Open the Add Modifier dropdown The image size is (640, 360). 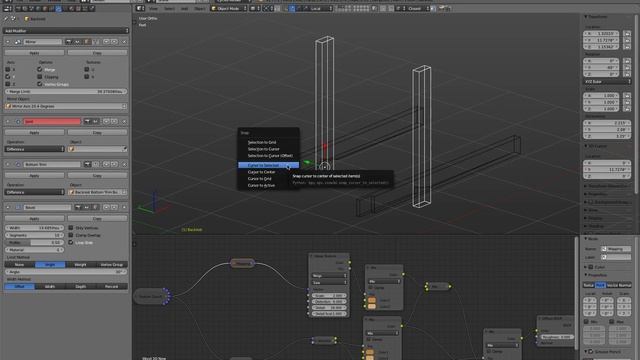tap(65, 31)
